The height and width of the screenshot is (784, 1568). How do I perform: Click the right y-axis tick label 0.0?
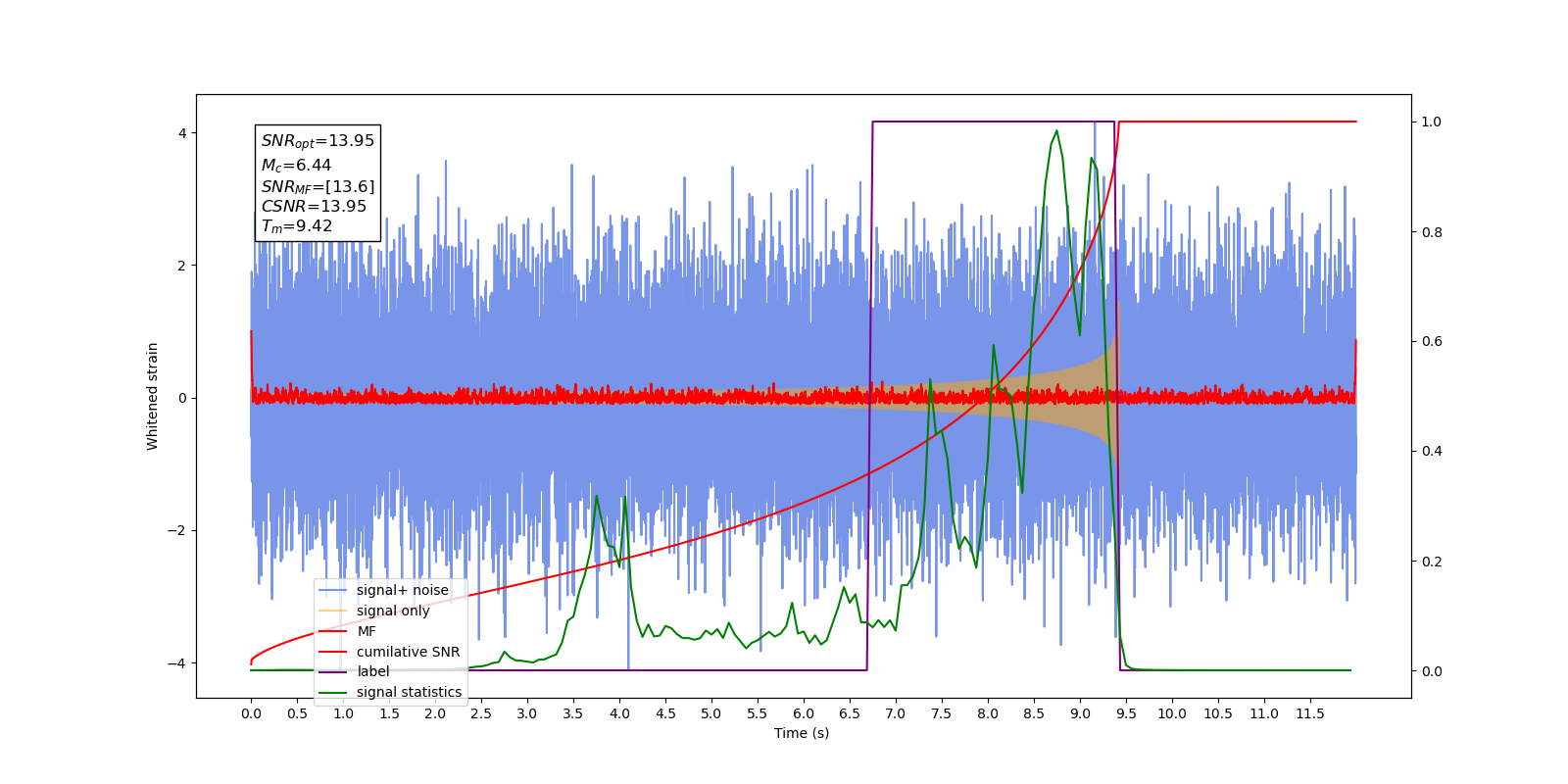click(x=1432, y=671)
